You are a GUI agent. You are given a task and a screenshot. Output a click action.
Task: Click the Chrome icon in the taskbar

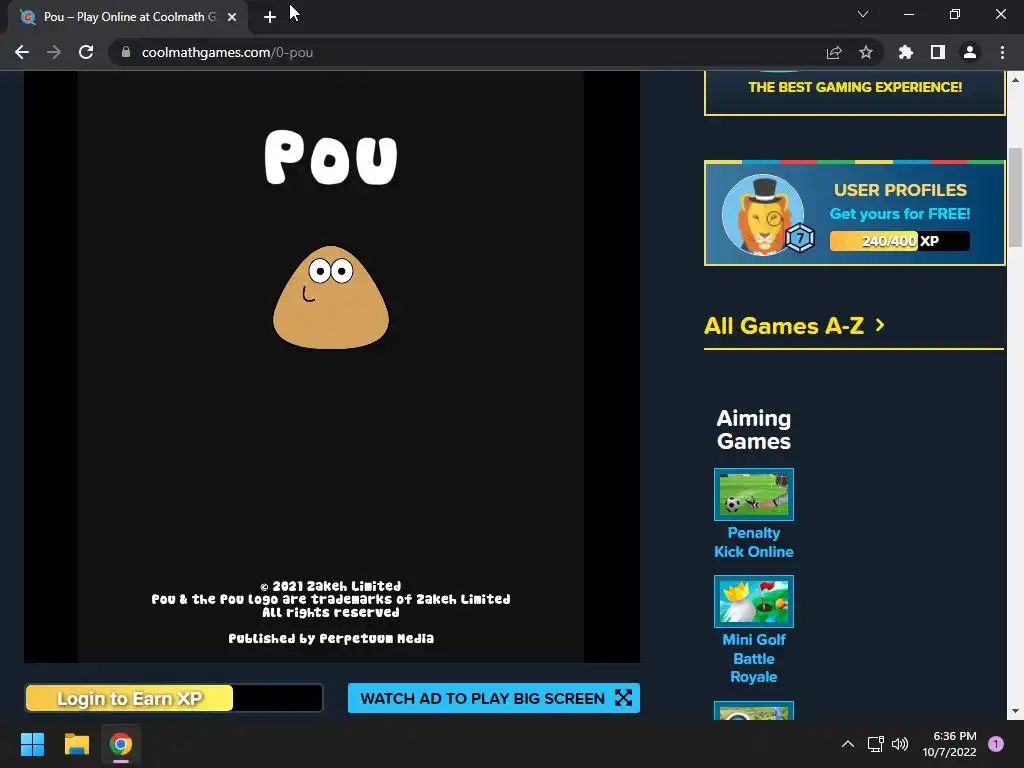(x=121, y=744)
